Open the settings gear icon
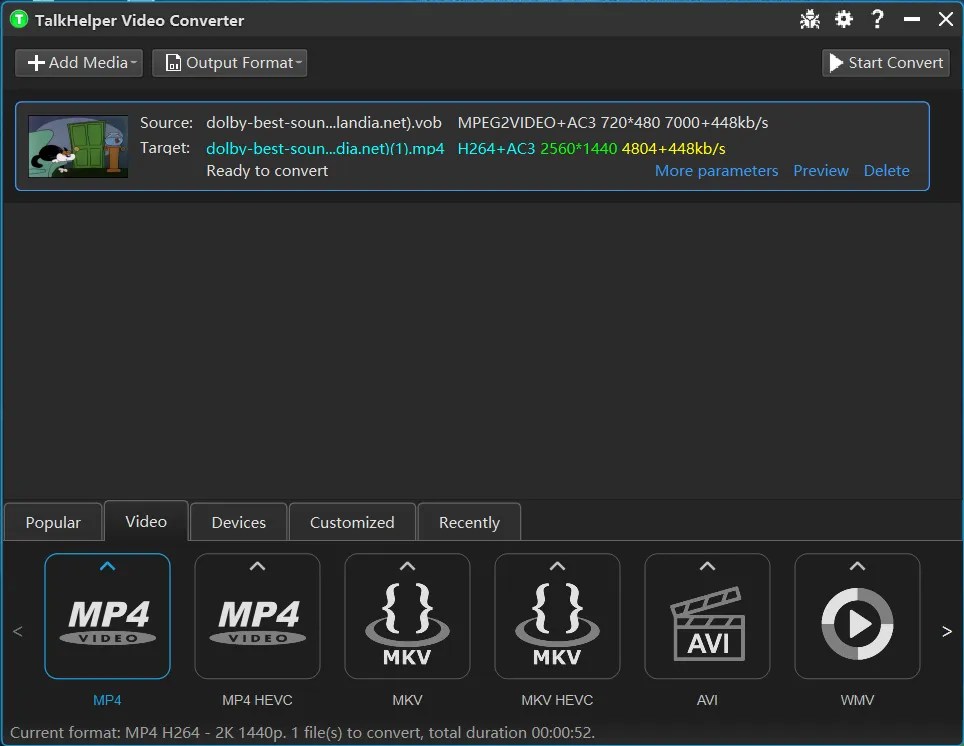 click(x=844, y=19)
